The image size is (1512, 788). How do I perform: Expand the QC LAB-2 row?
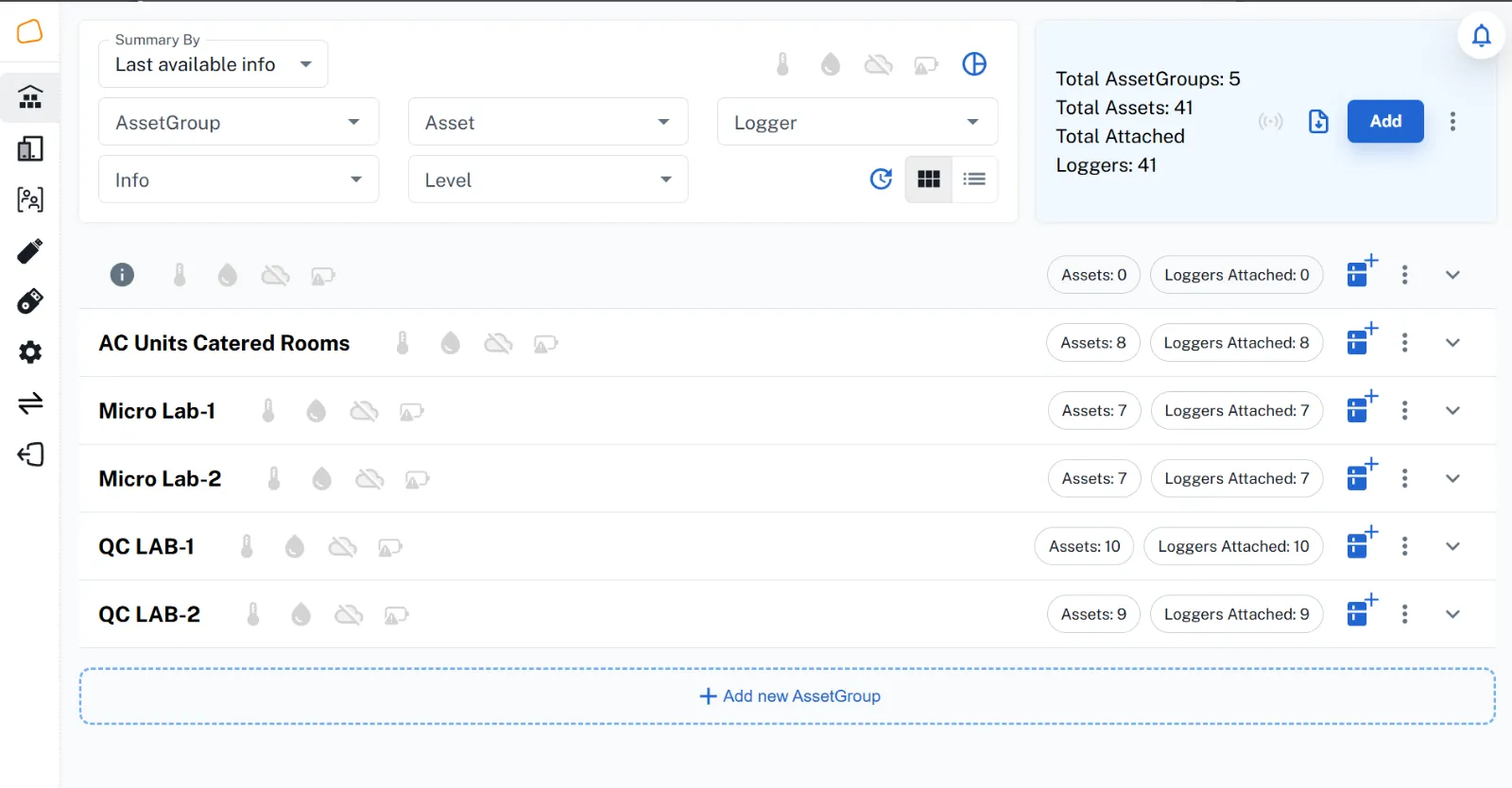click(x=1452, y=614)
